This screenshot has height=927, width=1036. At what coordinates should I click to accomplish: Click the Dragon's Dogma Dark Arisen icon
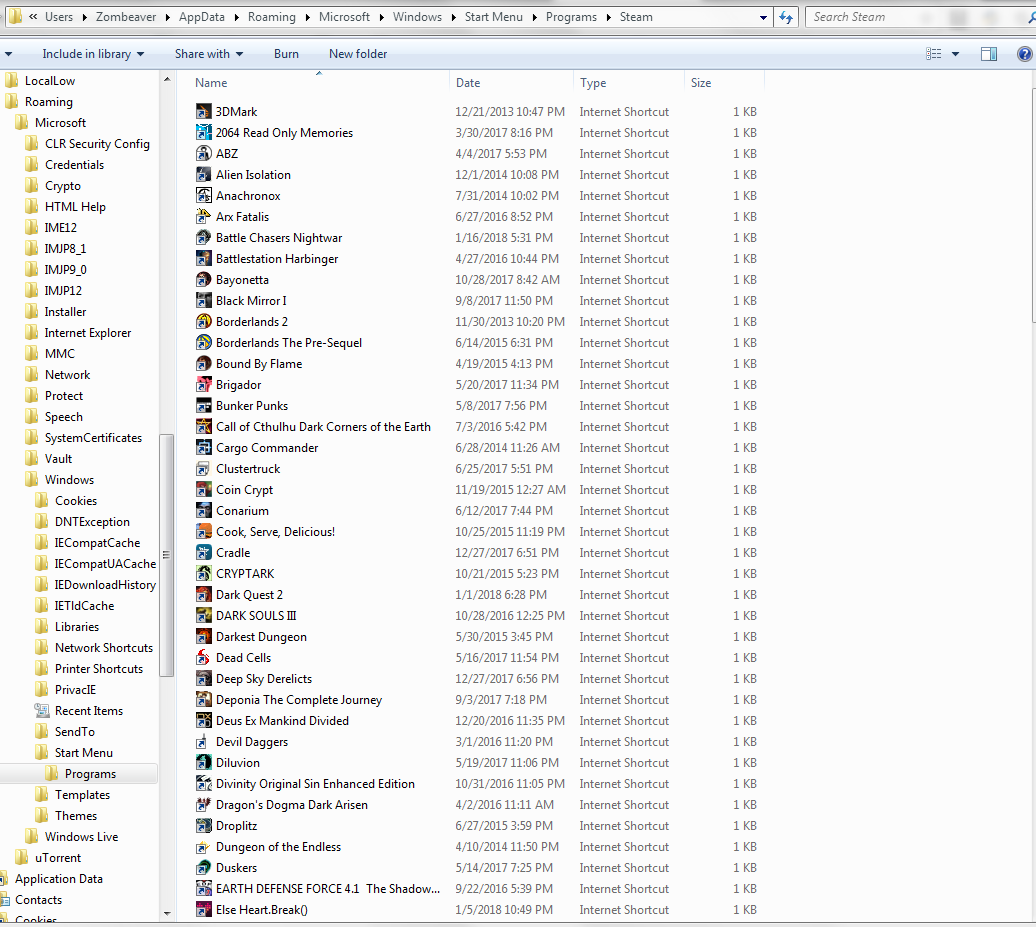[204, 805]
